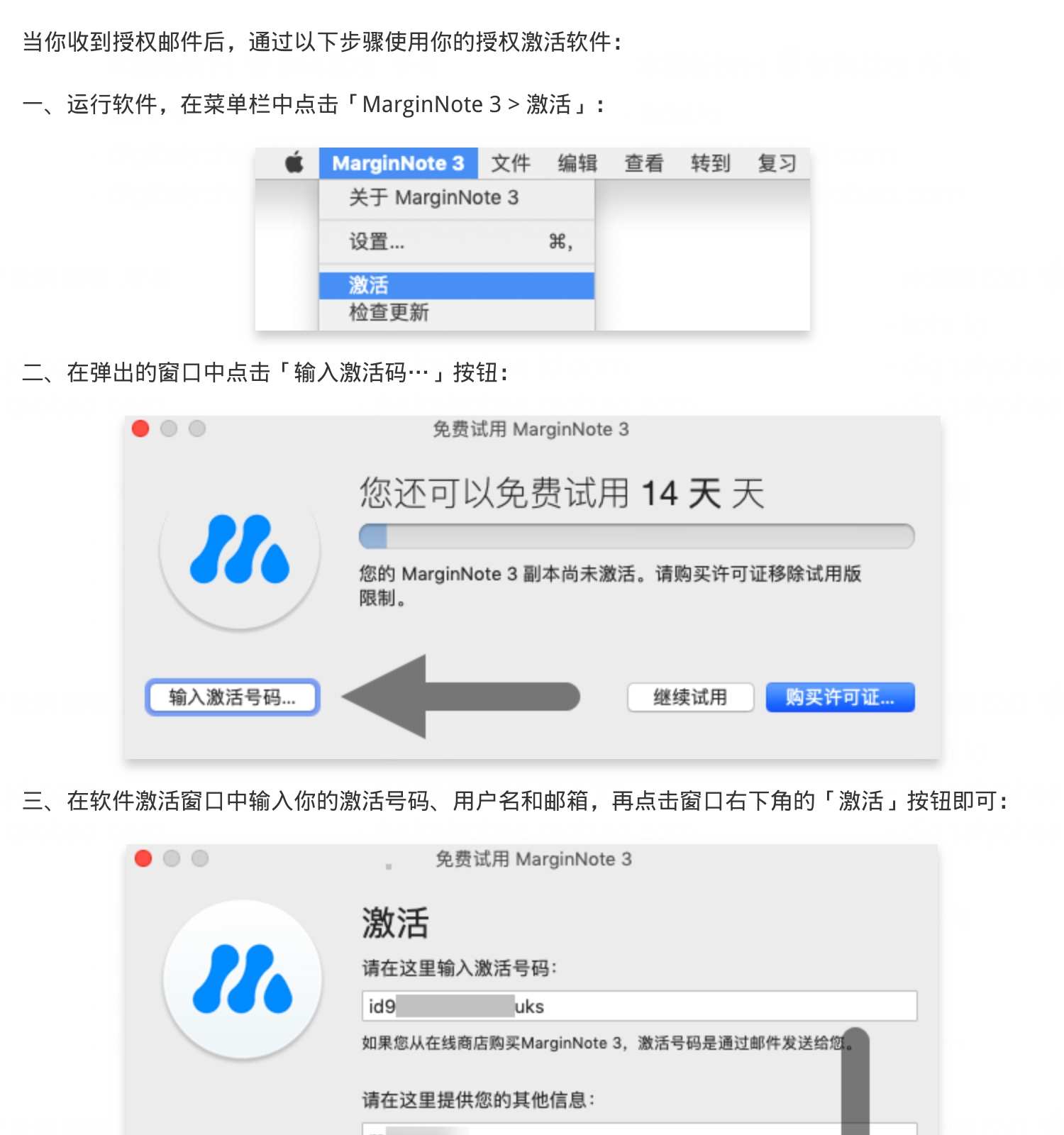Open the 文件 menu
This screenshot has height=1135, width=1064.
(511, 163)
